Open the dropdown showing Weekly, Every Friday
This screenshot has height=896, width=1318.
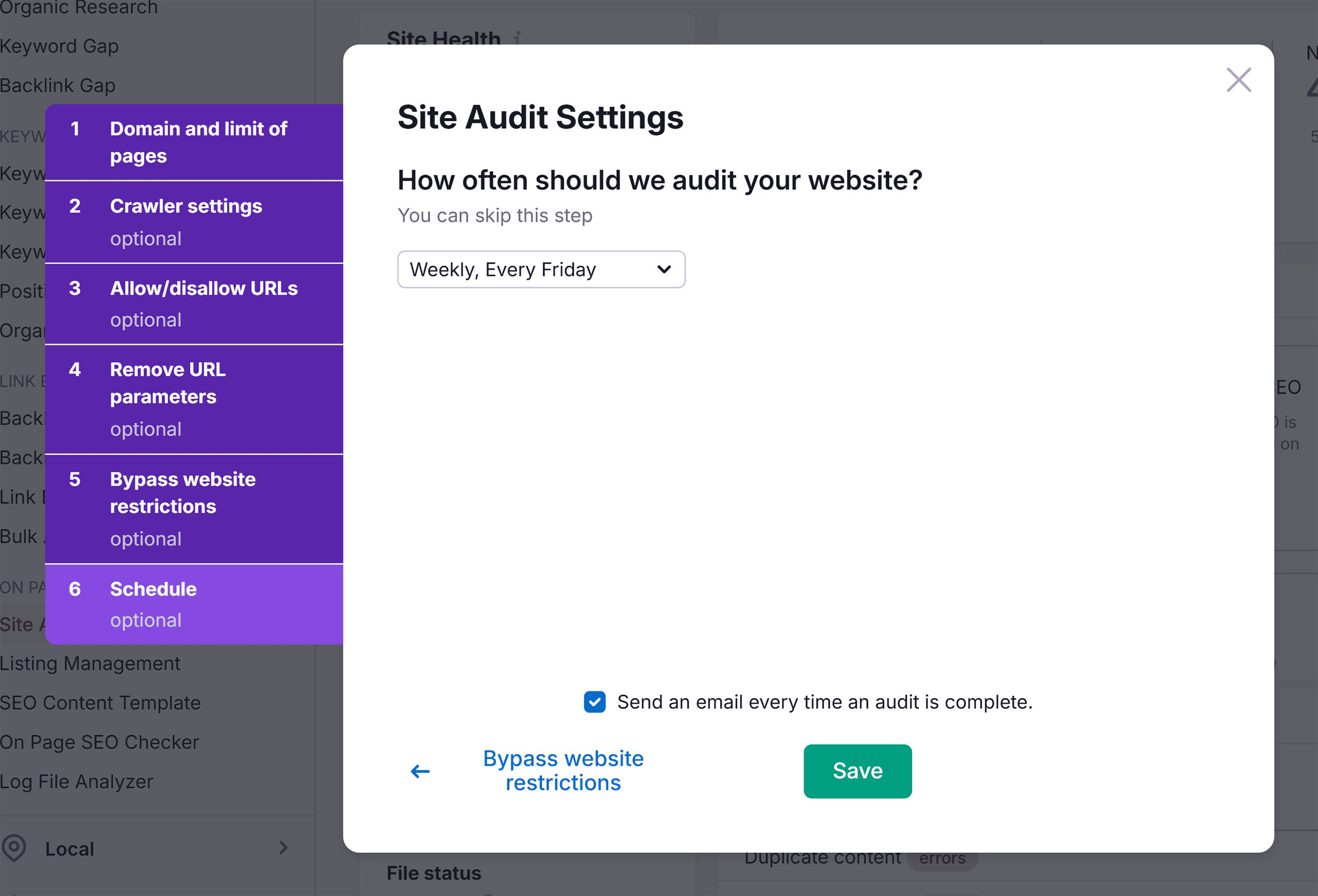click(540, 269)
